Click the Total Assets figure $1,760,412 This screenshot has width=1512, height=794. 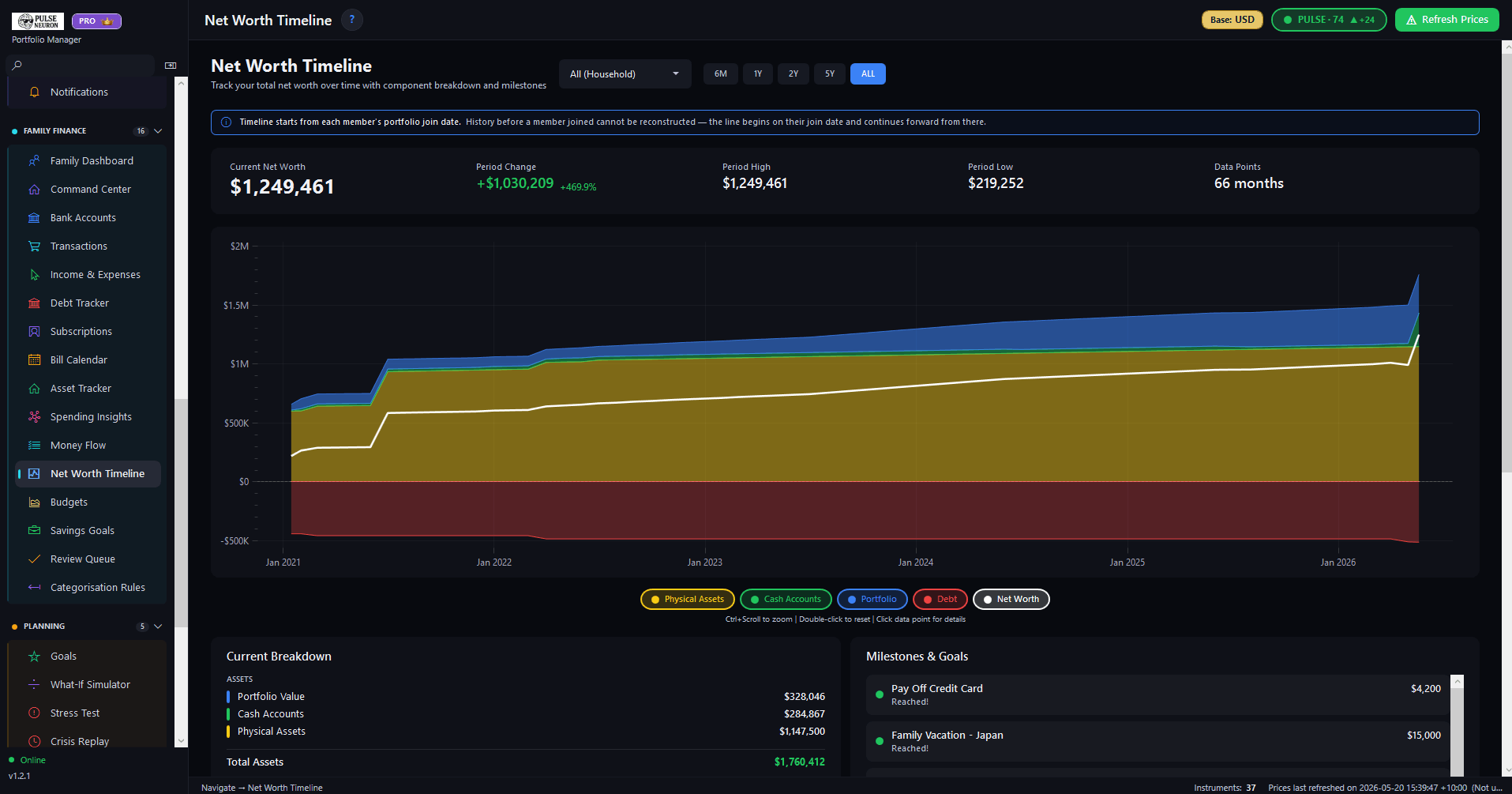point(799,762)
